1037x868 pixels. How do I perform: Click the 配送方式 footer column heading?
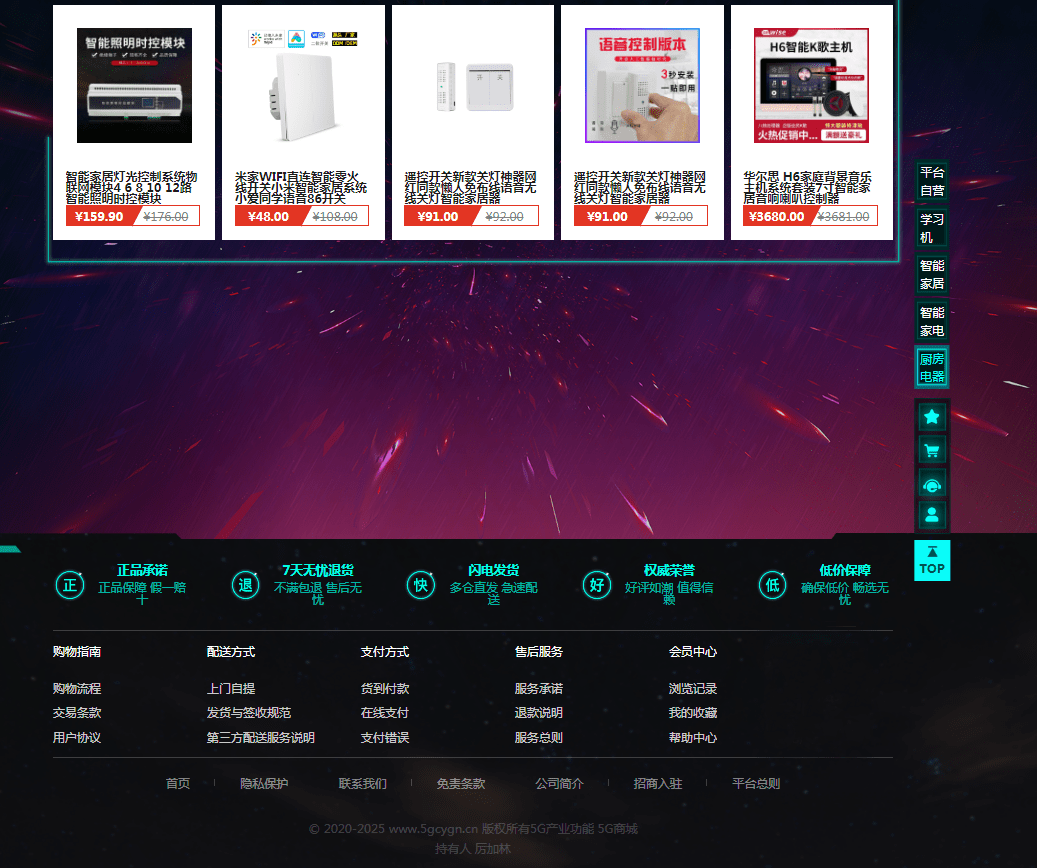pyautogui.click(x=231, y=652)
